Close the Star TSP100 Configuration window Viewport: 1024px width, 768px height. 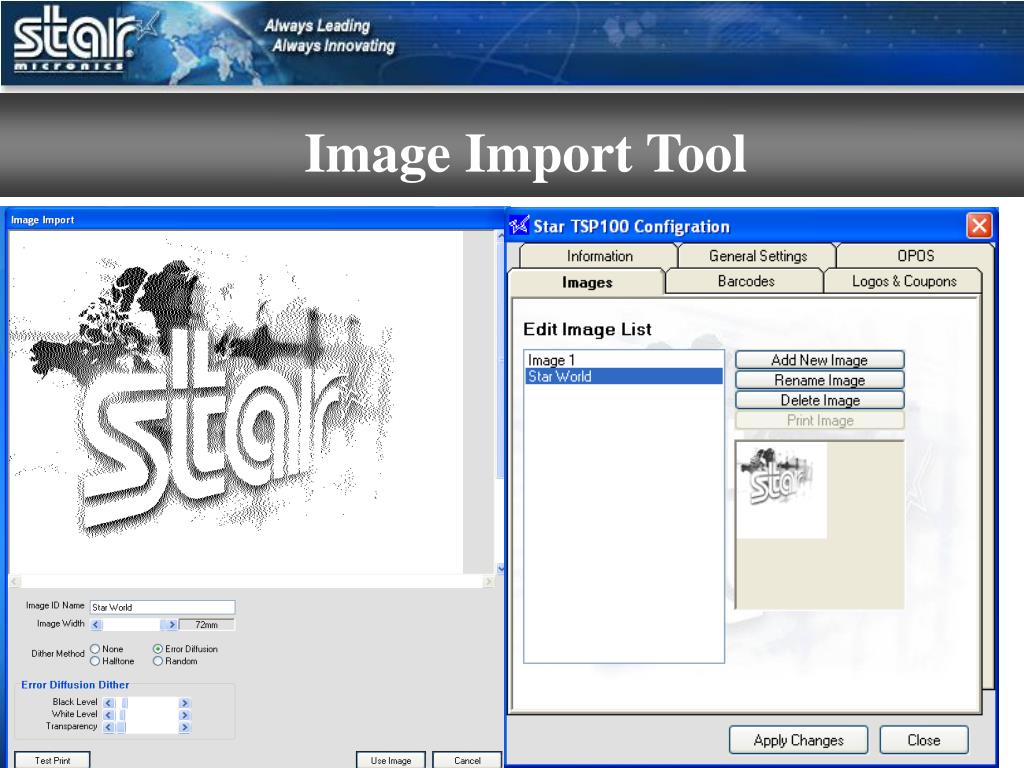pos(979,226)
